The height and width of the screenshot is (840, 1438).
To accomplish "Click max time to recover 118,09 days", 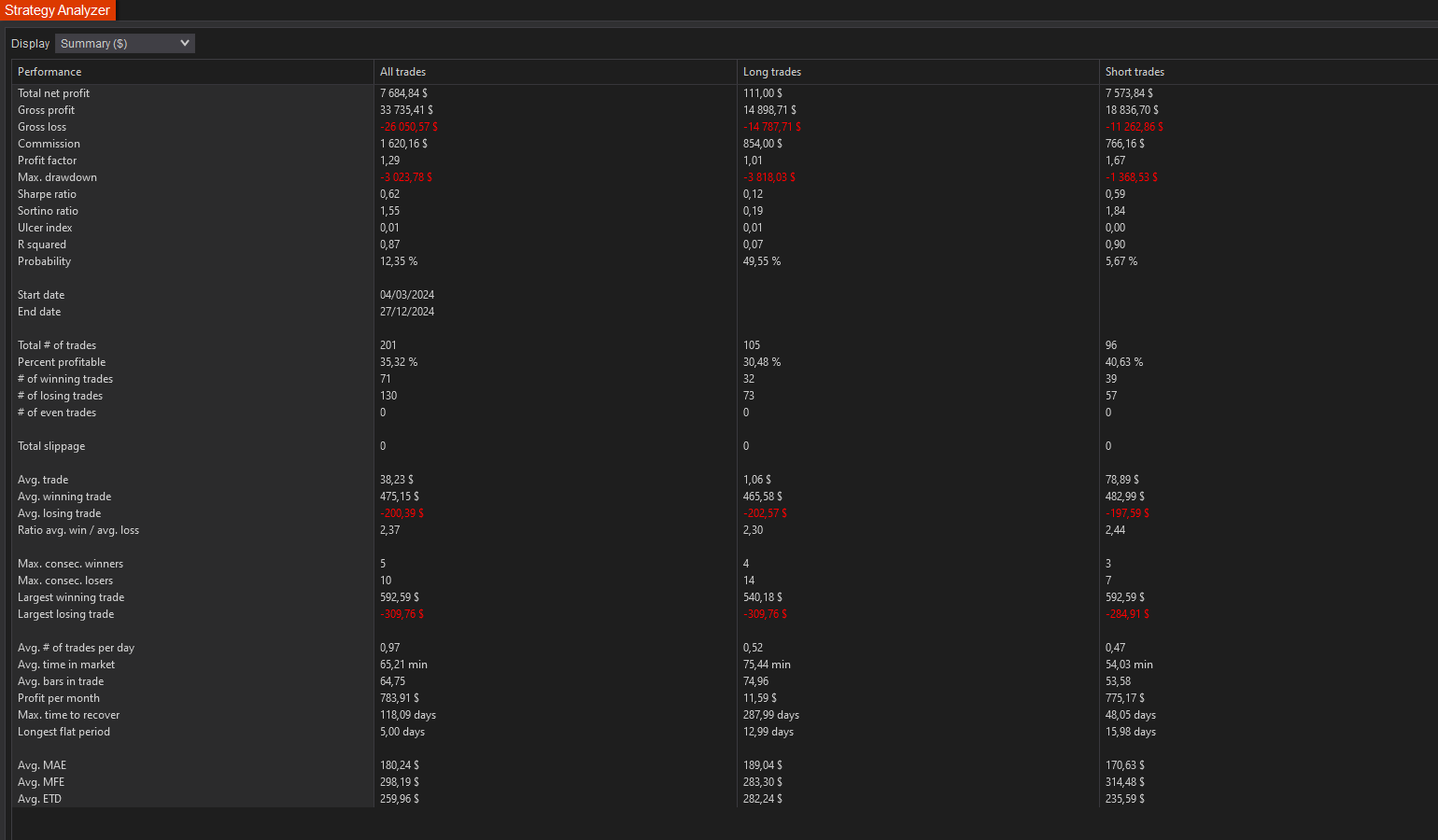I will pos(408,715).
